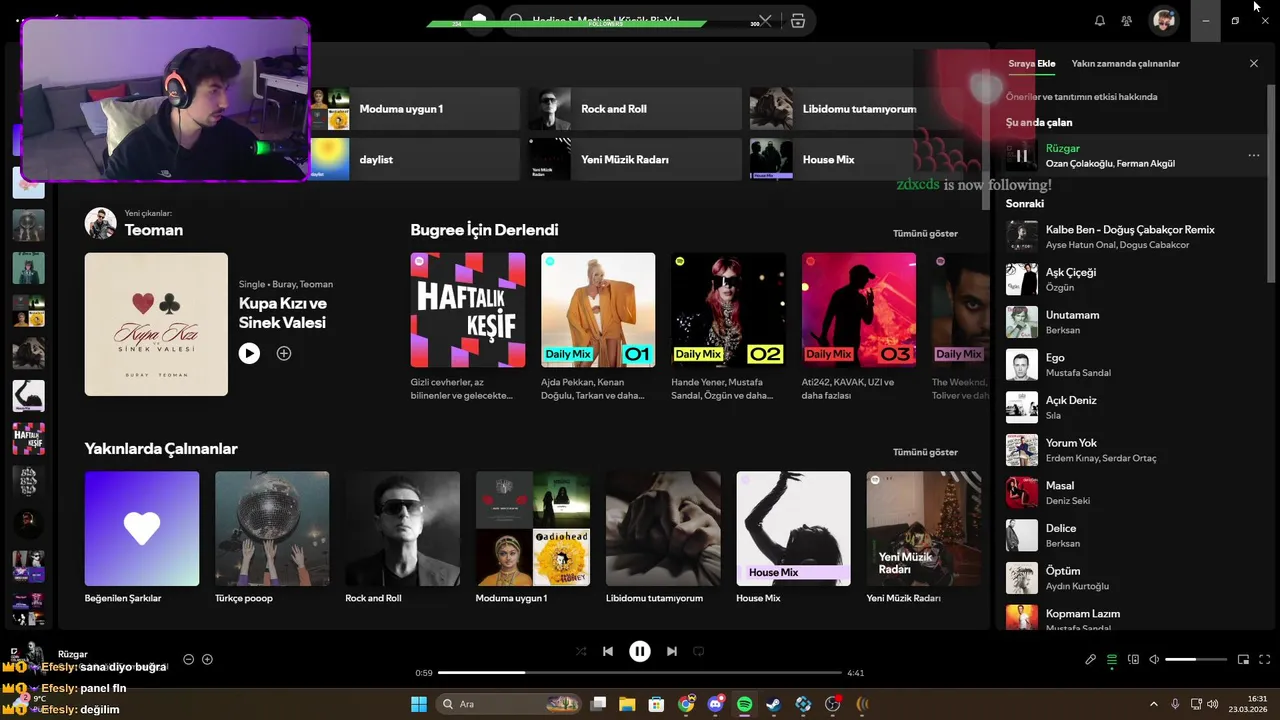
Task: Pause Rüzgar from the queue cover icon
Action: pyautogui.click(x=1021, y=155)
